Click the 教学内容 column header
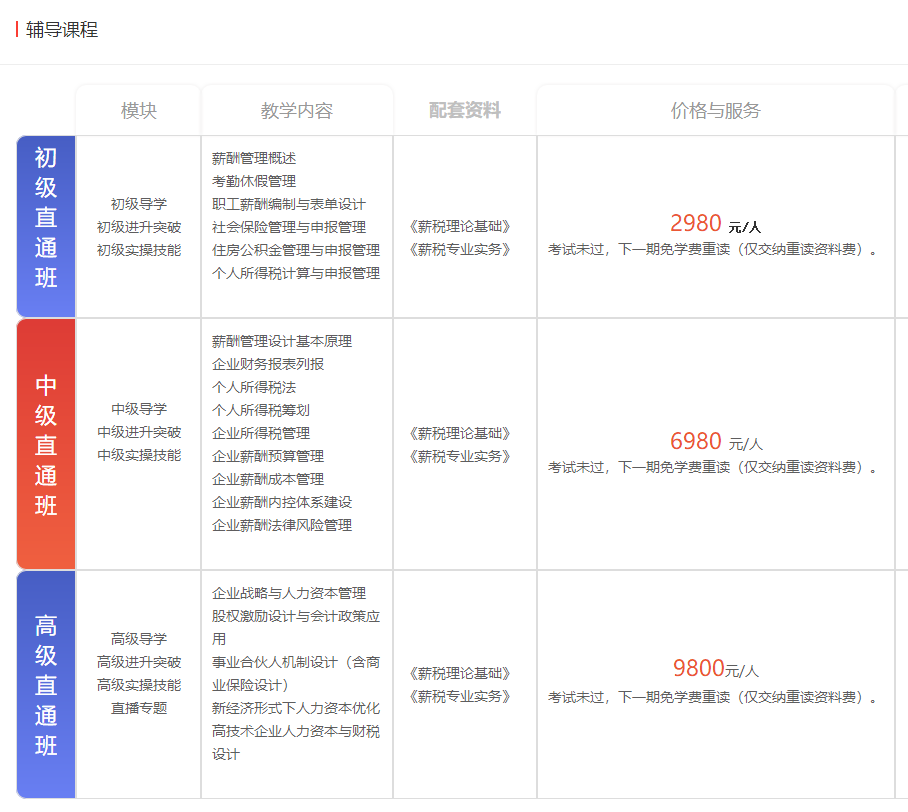 (296, 111)
